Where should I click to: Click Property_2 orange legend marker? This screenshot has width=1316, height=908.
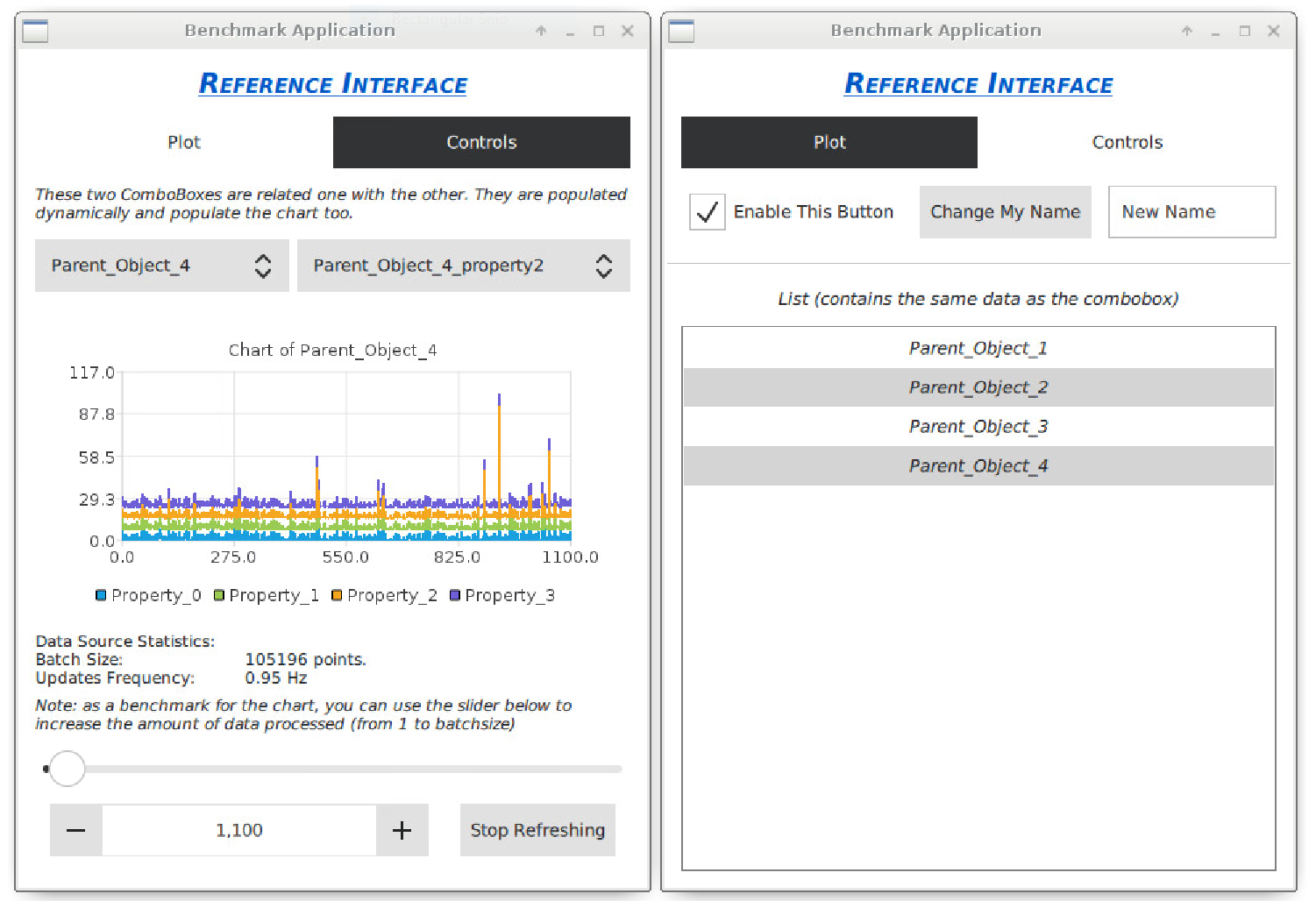tap(337, 595)
